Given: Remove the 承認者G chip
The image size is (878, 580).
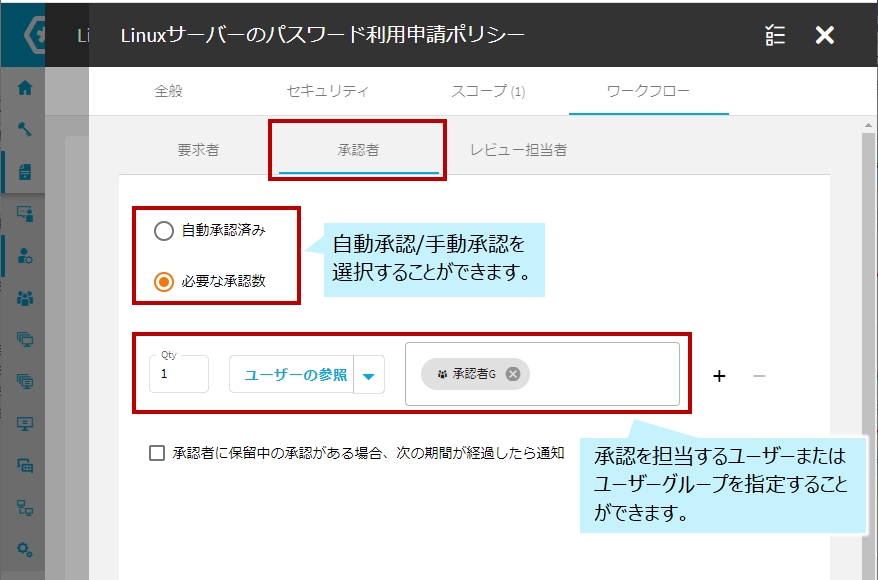Looking at the screenshot, I should click(512, 374).
